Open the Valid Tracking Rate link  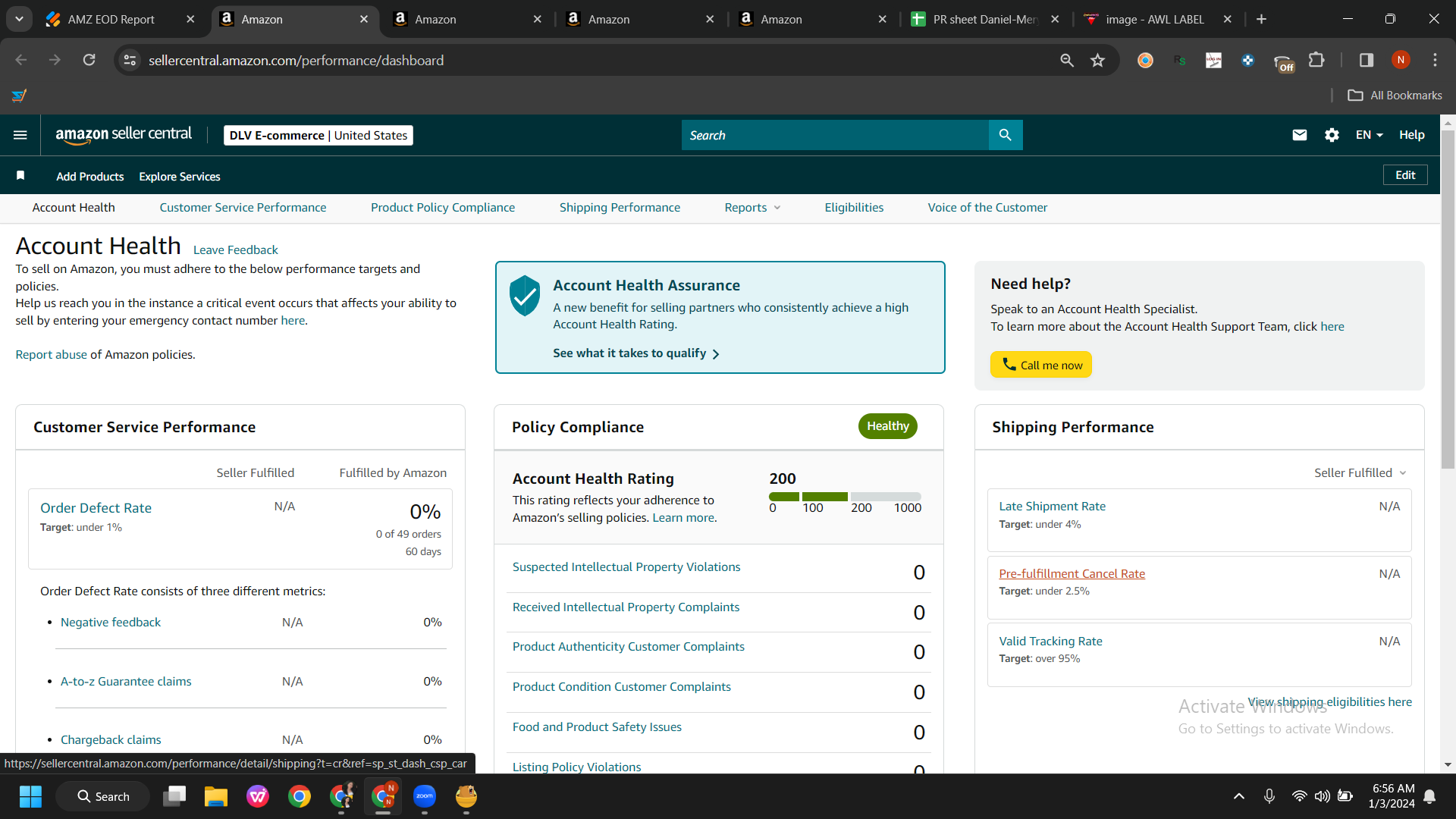click(x=1050, y=642)
